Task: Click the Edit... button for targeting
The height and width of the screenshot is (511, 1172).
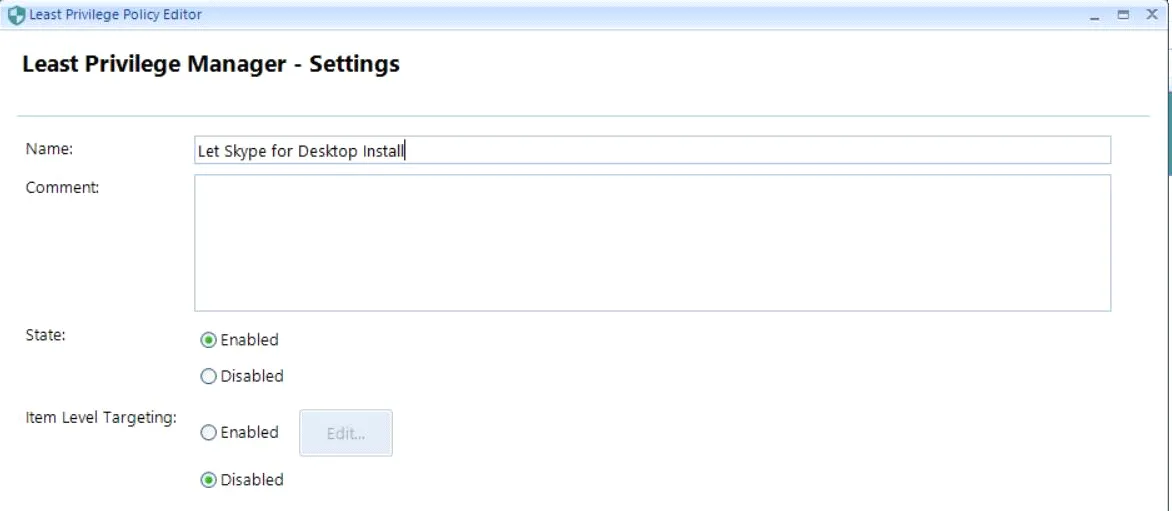Action: (x=346, y=433)
